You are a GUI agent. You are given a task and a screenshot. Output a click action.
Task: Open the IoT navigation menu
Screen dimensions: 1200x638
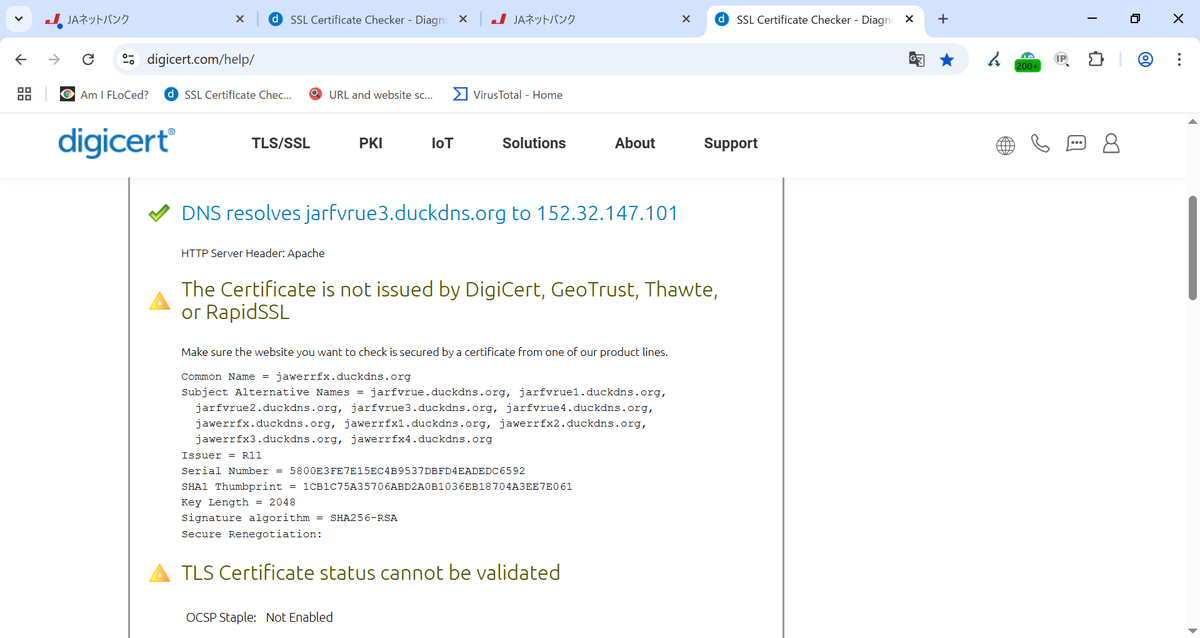click(442, 143)
